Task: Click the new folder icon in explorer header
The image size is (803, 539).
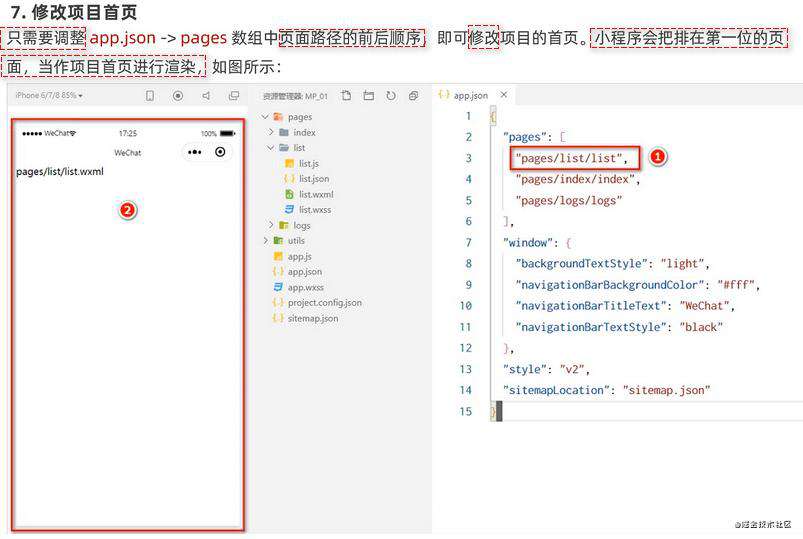Action: pos(369,96)
